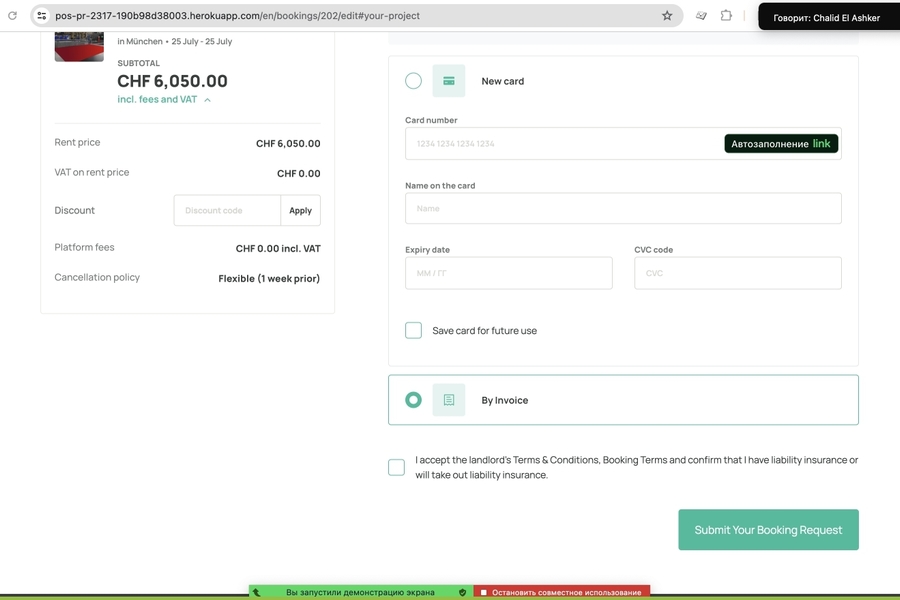Image resolution: width=900 pixels, height=600 pixels.
Task: Click the toolbar icon beside the bookmark star
Action: pyautogui.click(x=701, y=16)
